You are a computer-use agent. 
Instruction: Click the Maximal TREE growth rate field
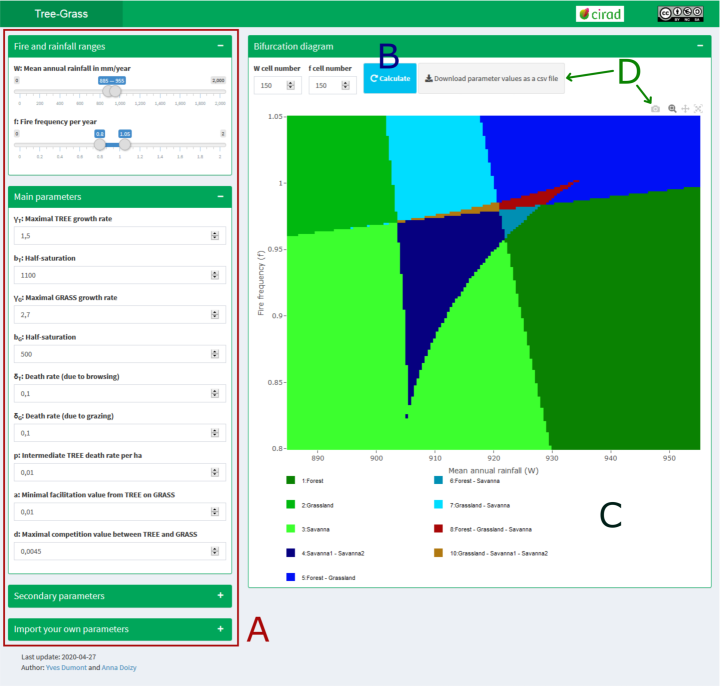click(119, 236)
